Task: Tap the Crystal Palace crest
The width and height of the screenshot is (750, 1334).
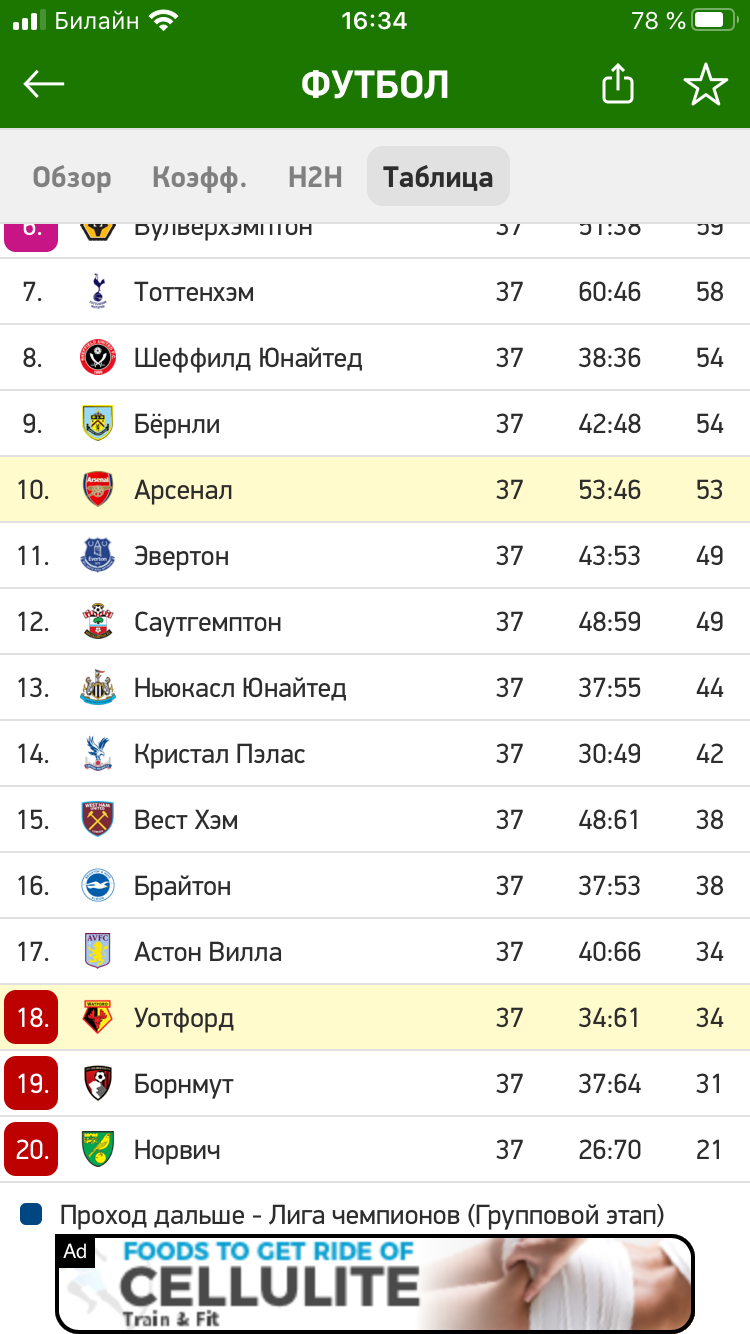Action: point(98,754)
